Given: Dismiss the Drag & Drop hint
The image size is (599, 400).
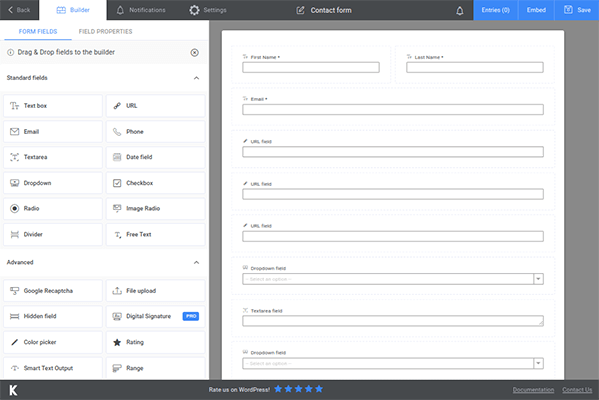Looking at the screenshot, I should pos(194,52).
